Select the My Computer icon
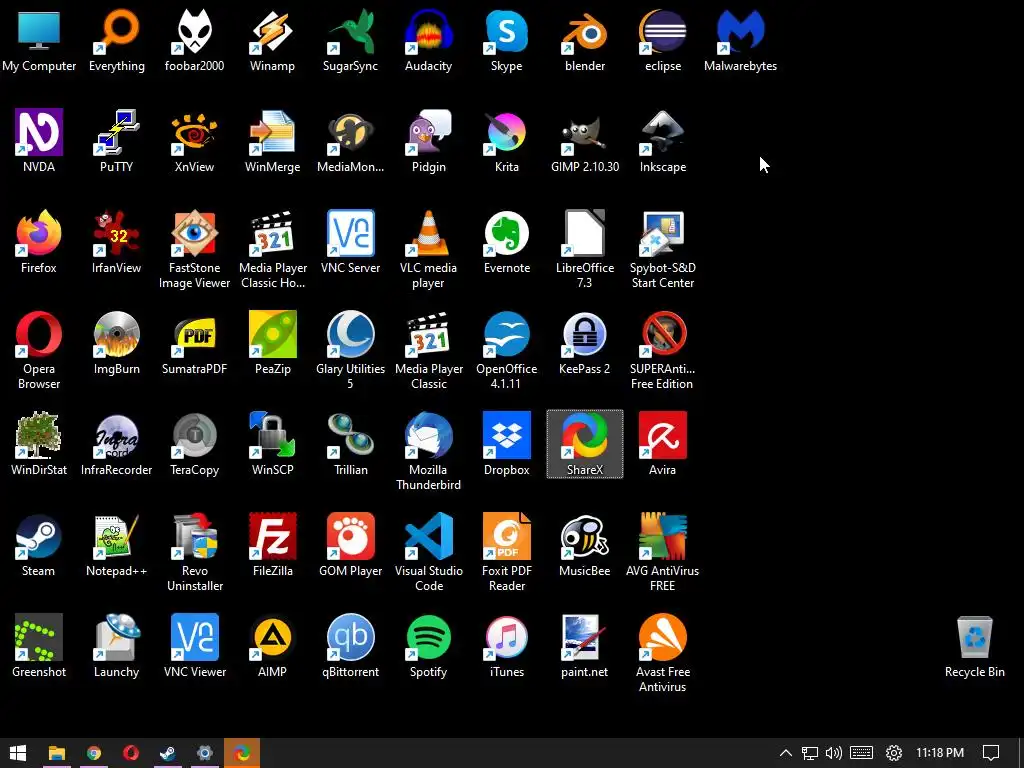The image size is (1024, 768). [39, 40]
